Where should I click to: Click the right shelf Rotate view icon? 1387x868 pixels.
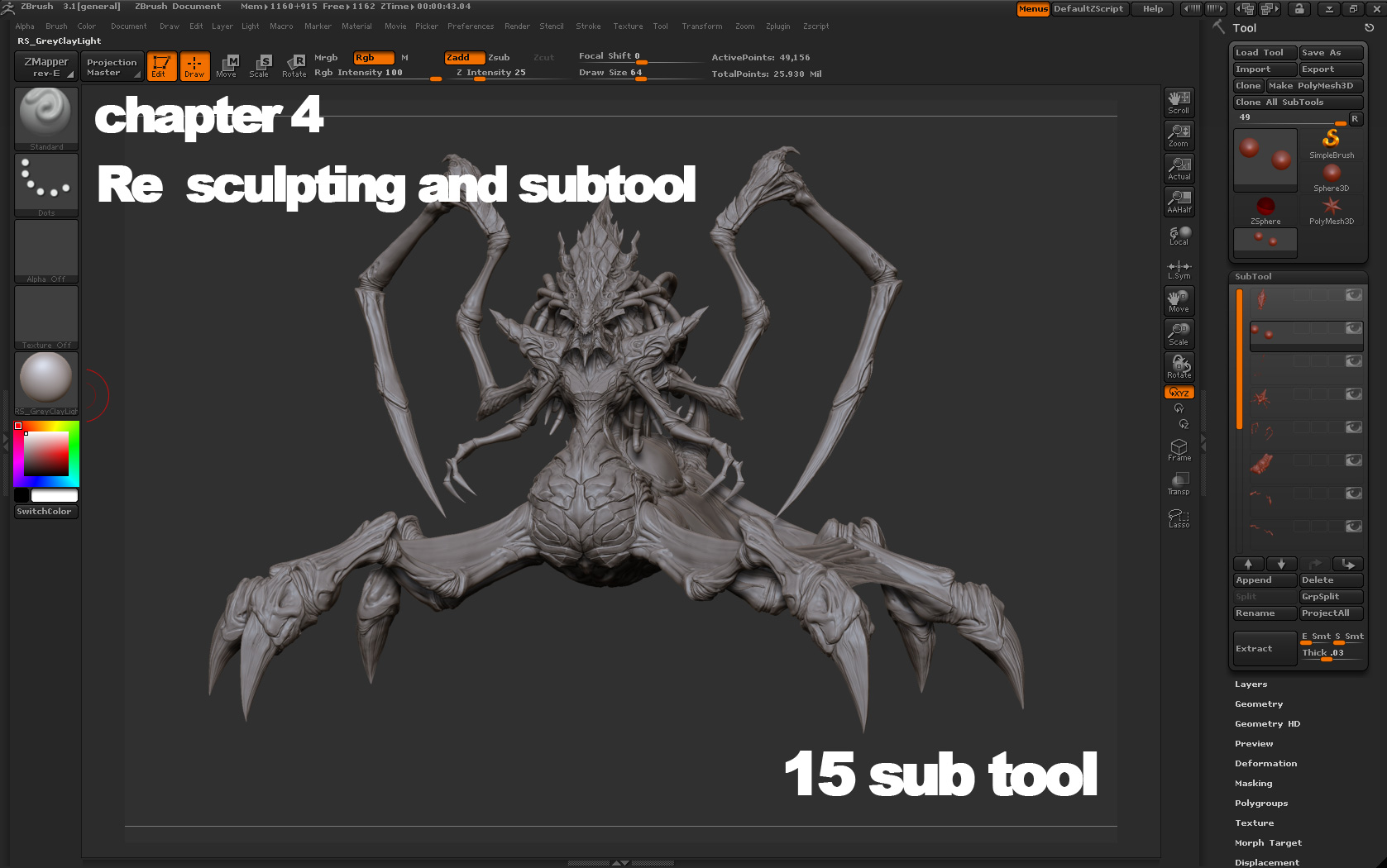[x=1179, y=367]
